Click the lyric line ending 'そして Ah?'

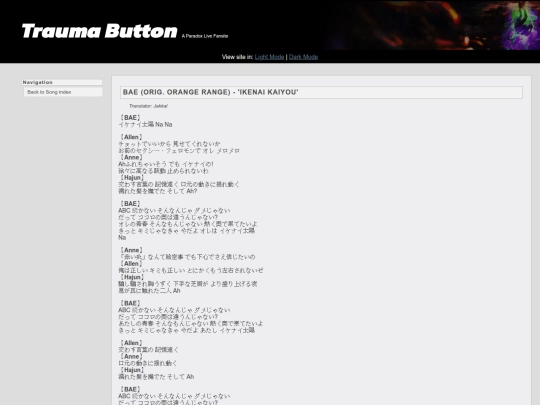[x=158, y=191]
